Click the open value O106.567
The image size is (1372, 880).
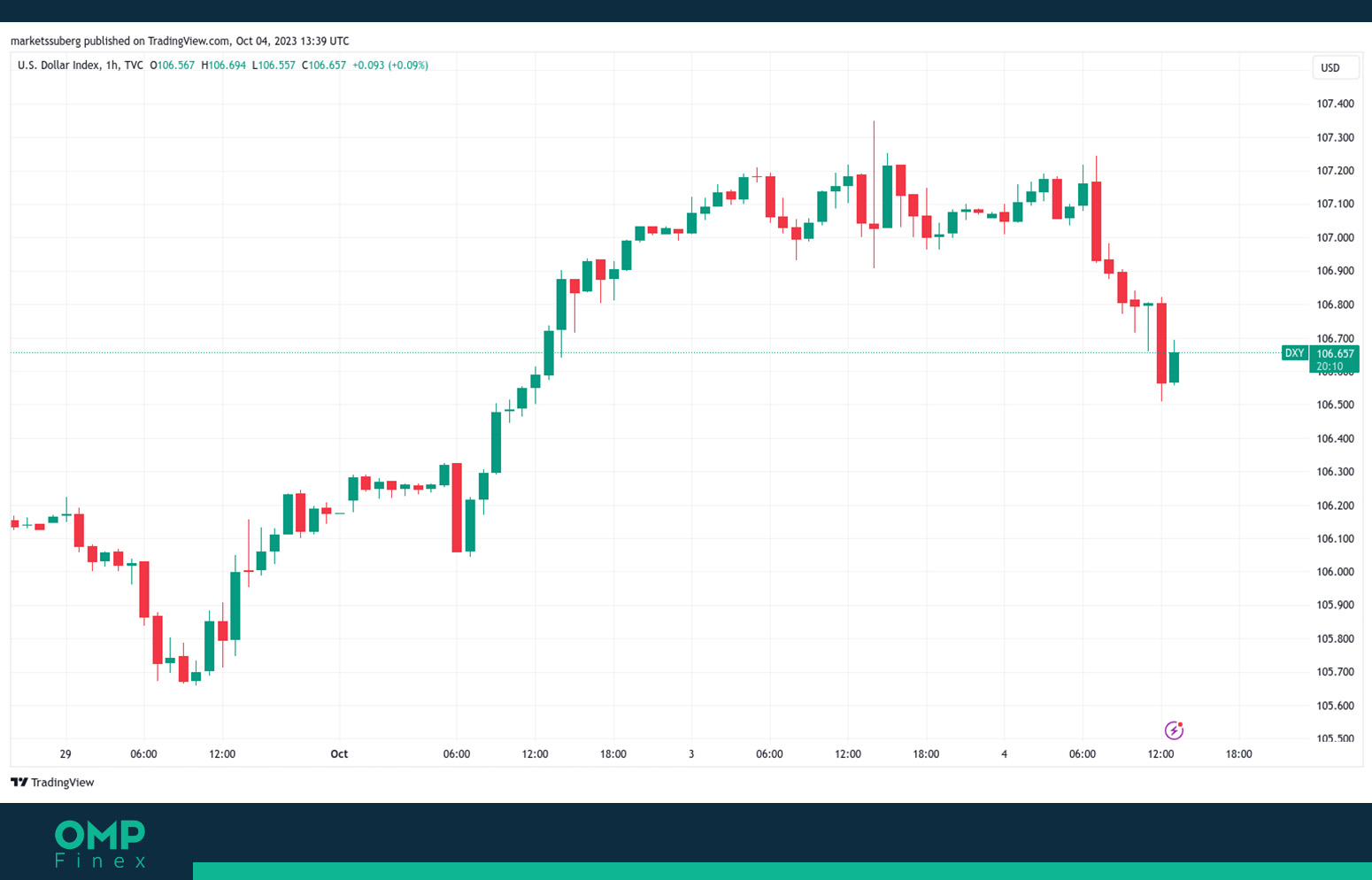click(173, 66)
